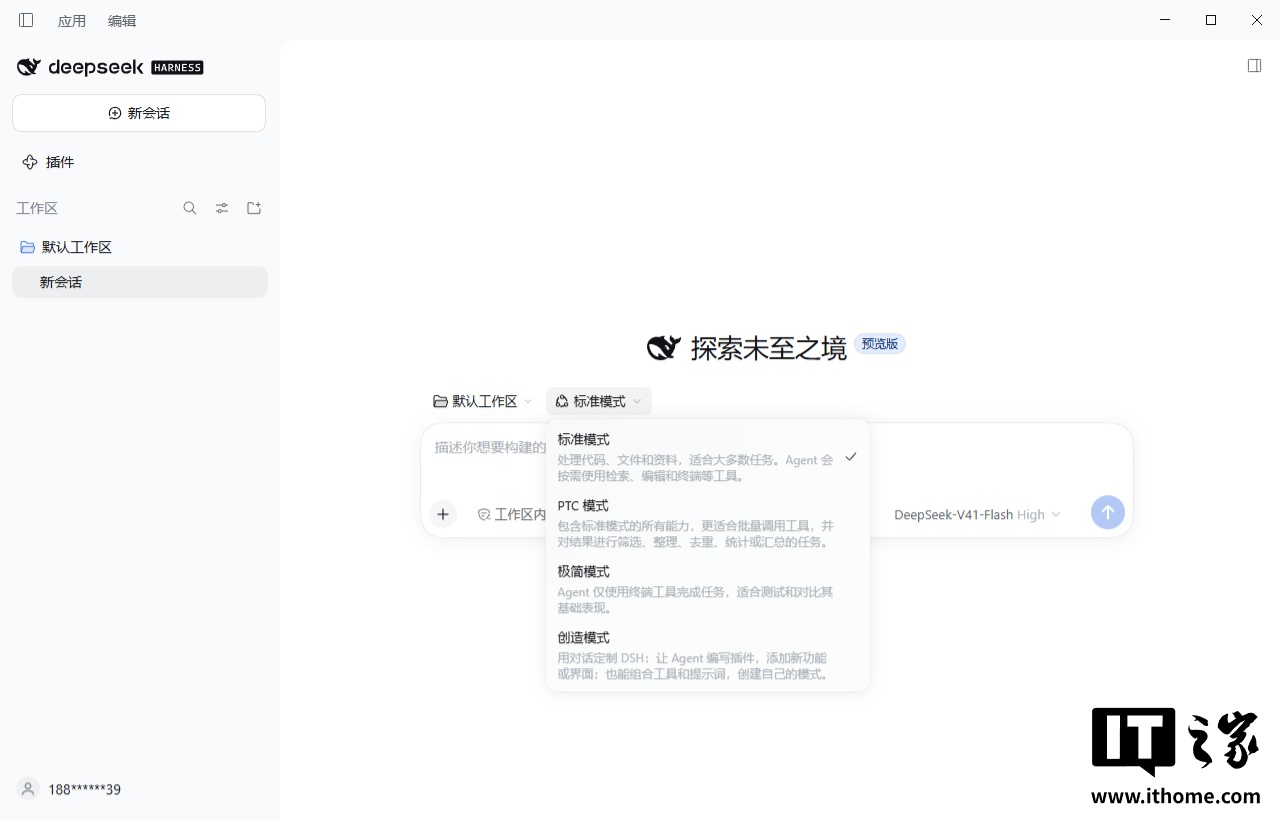This screenshot has height=820, width=1280.
Task: Add a new workspace folder icon
Action: coord(254,208)
